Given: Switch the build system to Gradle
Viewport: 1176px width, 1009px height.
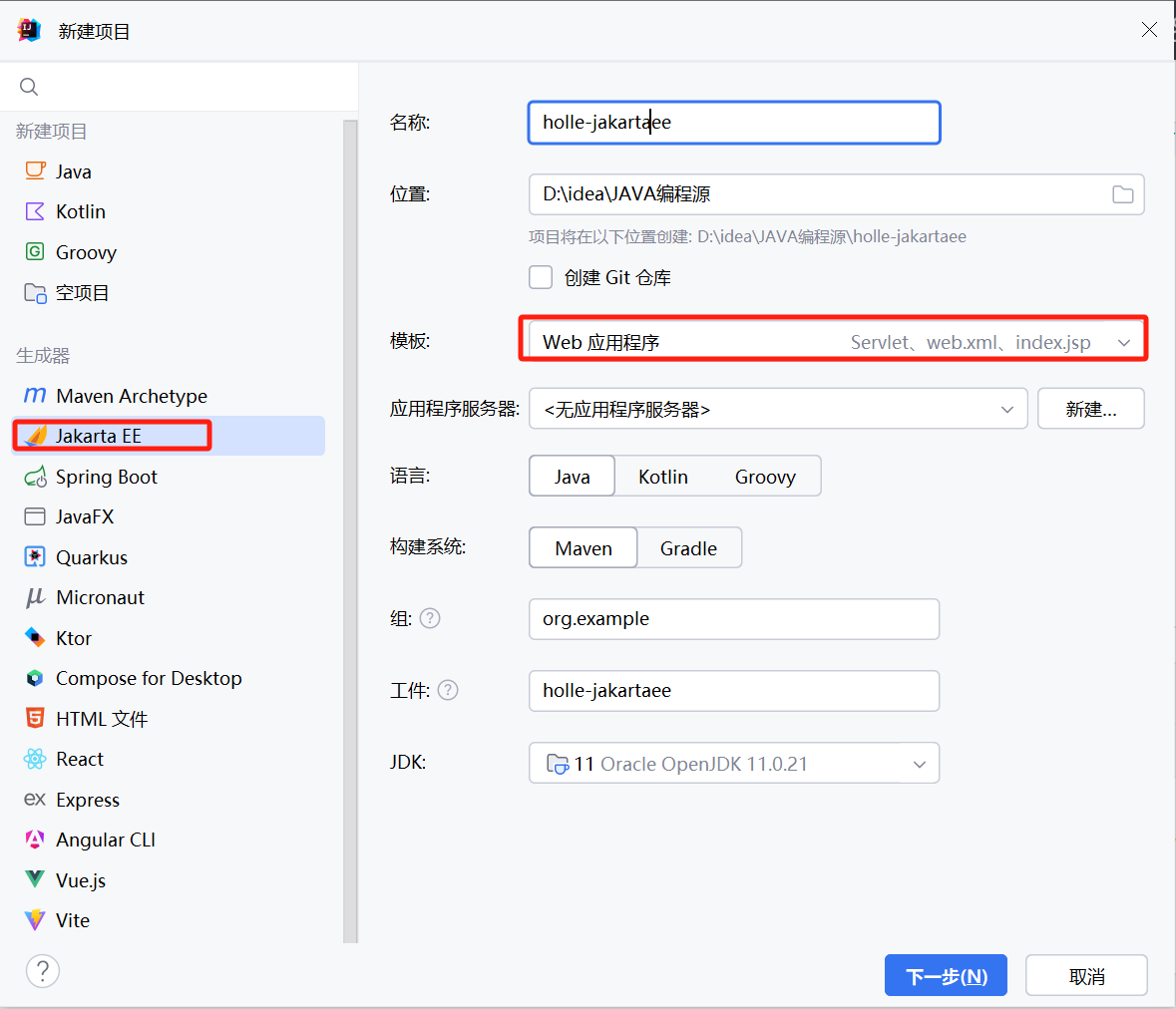Looking at the screenshot, I should [x=688, y=548].
